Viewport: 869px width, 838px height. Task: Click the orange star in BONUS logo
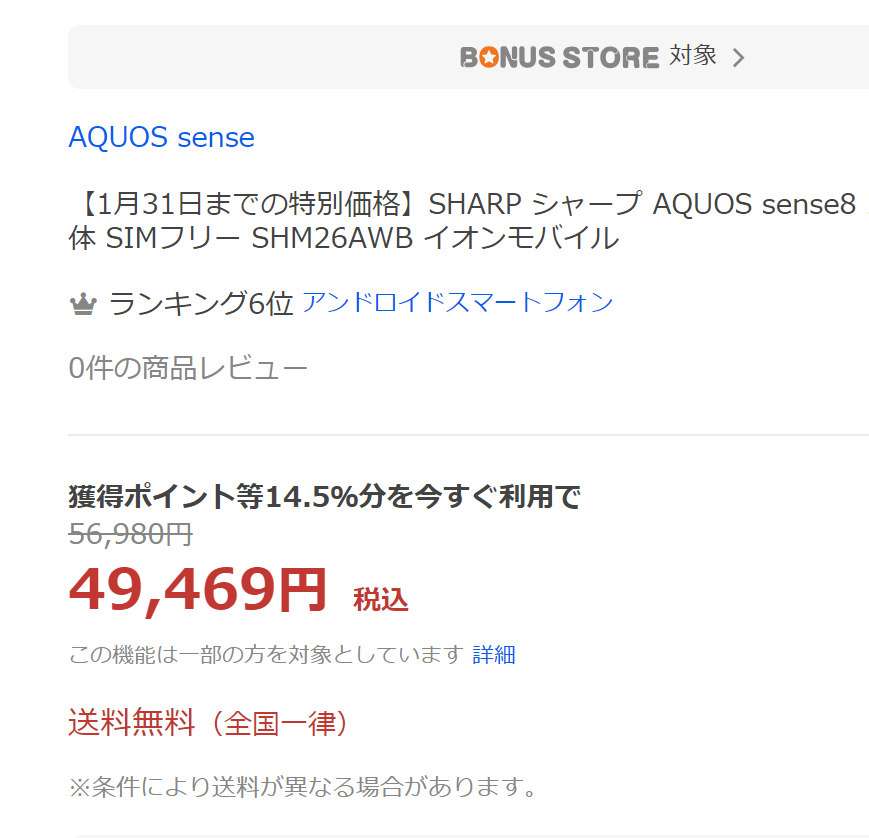pyautogui.click(x=488, y=58)
